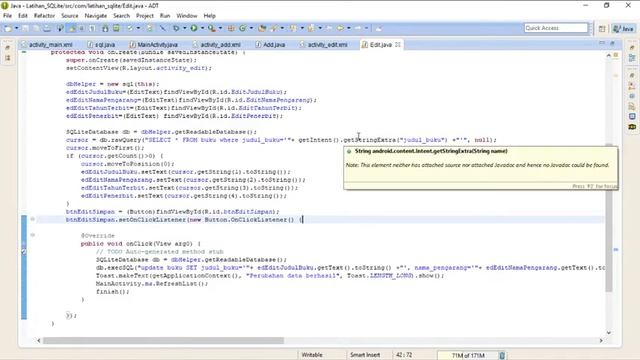Click the Quick Access search field
Image resolution: width=640 pixels, height=360 pixels.
556,28
